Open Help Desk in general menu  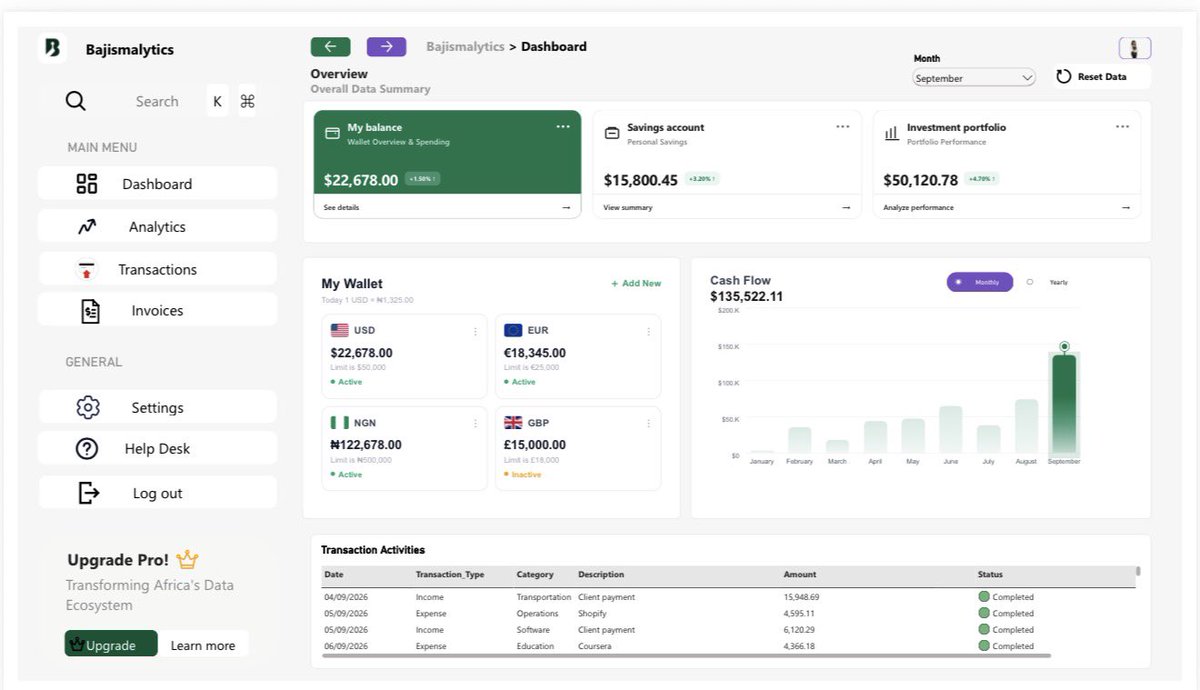157,448
